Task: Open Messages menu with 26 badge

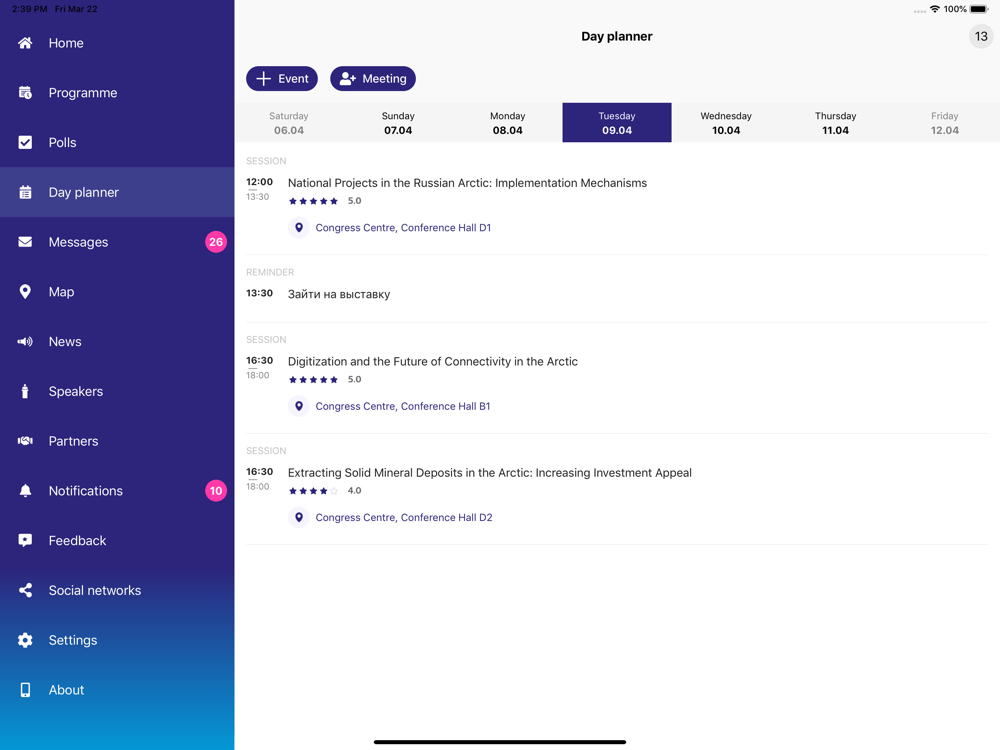Action: pyautogui.click(x=117, y=242)
